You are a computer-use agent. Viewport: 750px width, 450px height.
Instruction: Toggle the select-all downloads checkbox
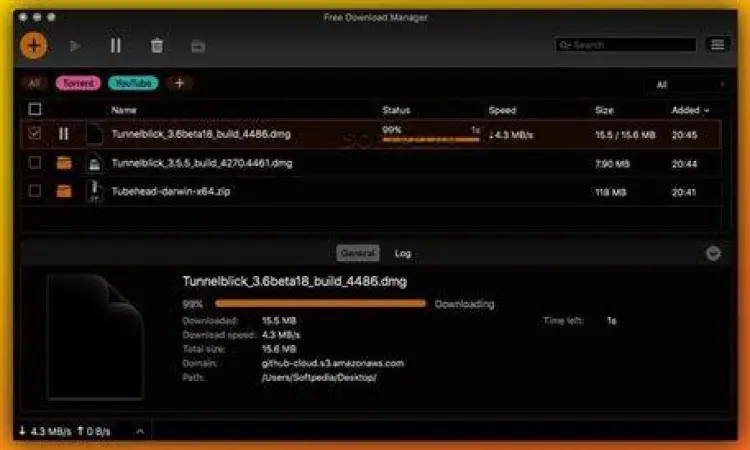[x=35, y=110]
